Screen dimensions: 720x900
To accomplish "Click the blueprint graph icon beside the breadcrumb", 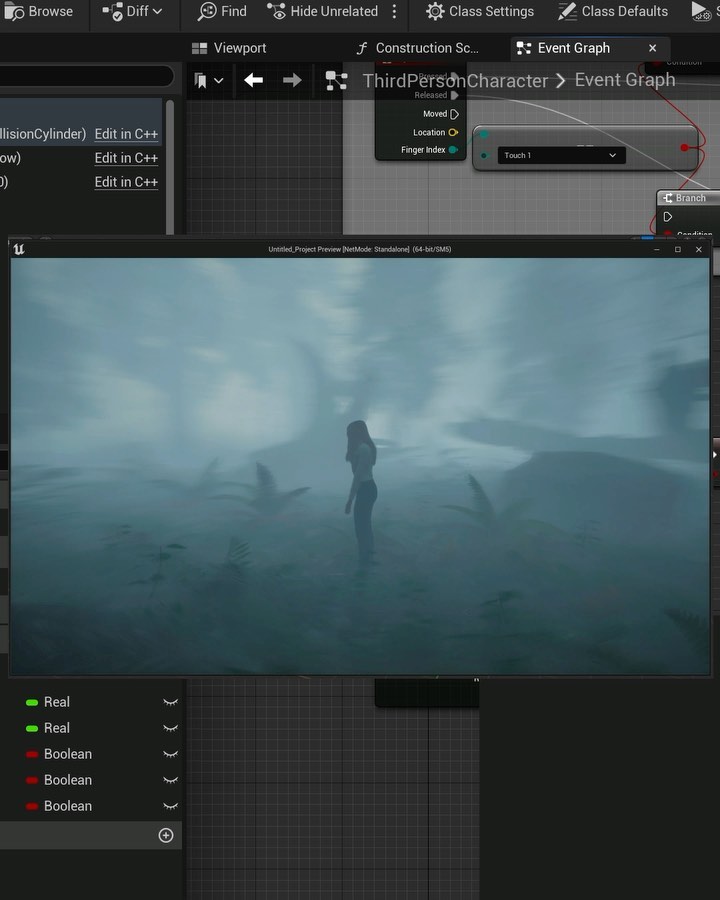I will tap(337, 81).
